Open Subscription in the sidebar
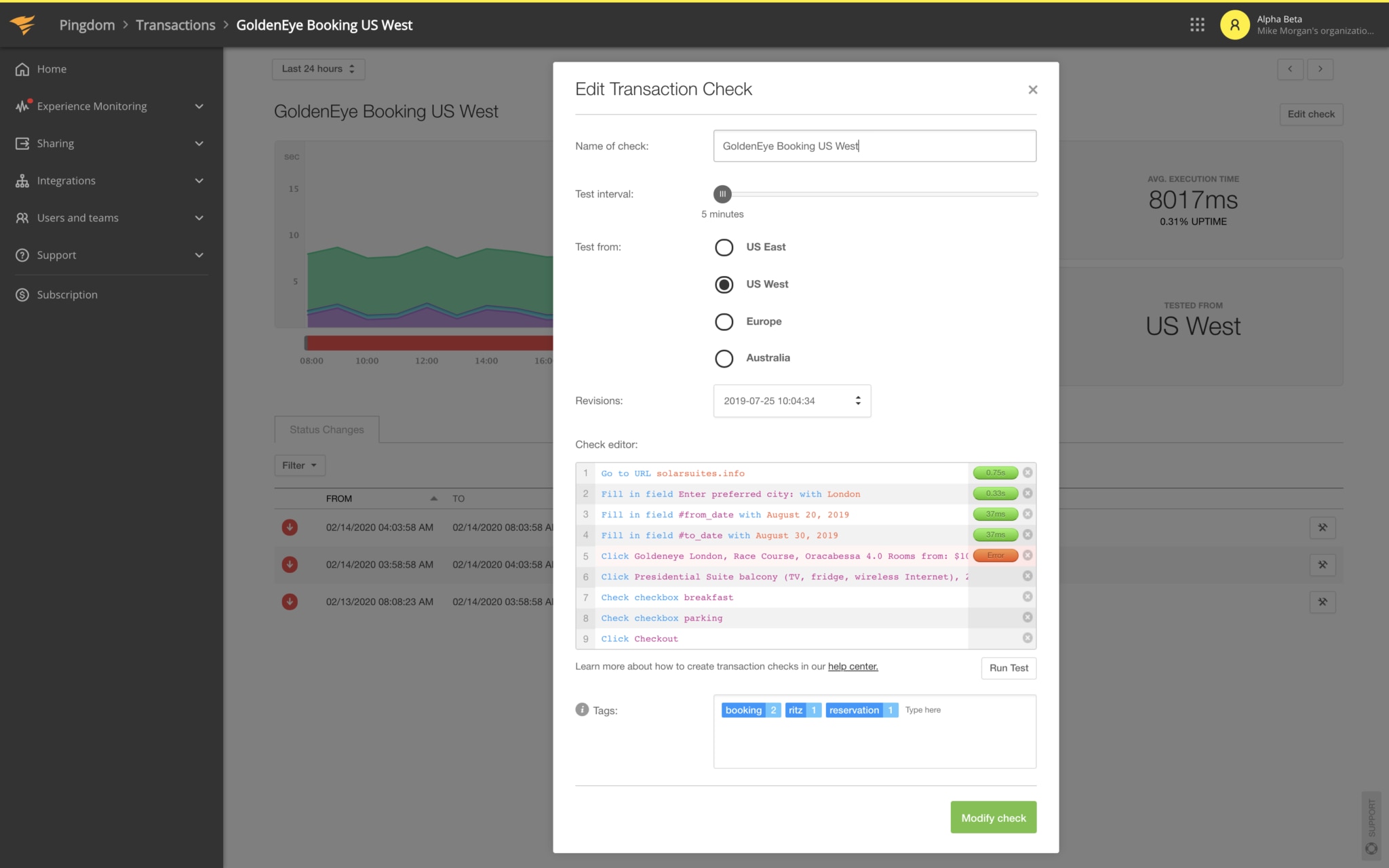 coord(67,295)
